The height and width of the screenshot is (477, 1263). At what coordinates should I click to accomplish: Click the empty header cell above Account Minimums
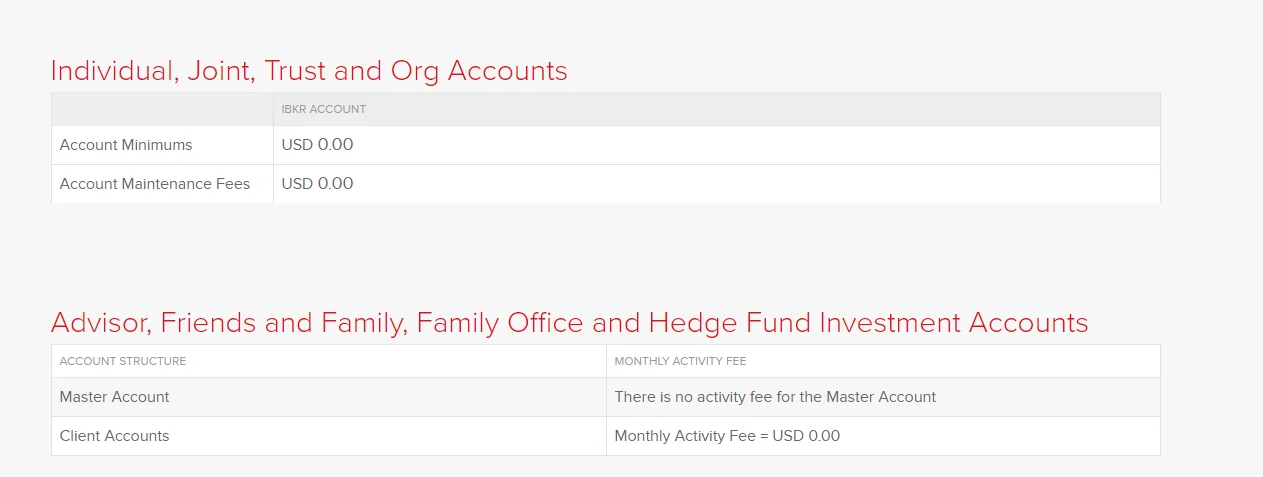(x=162, y=109)
